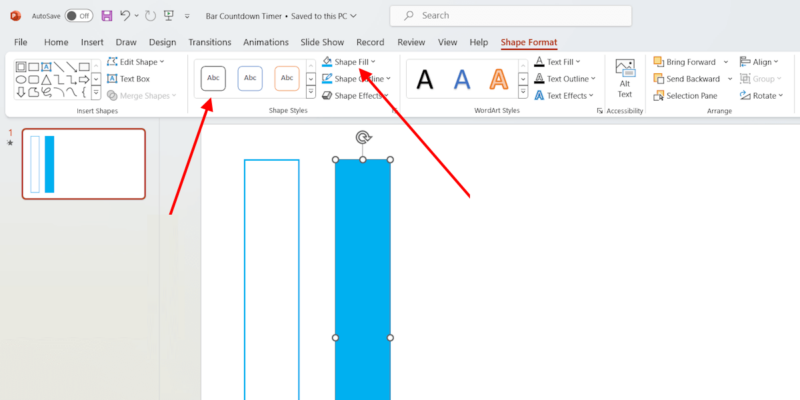Open Customize Quick Access Toolbar dropdown
Screen dimensions: 800x400
coord(187,16)
